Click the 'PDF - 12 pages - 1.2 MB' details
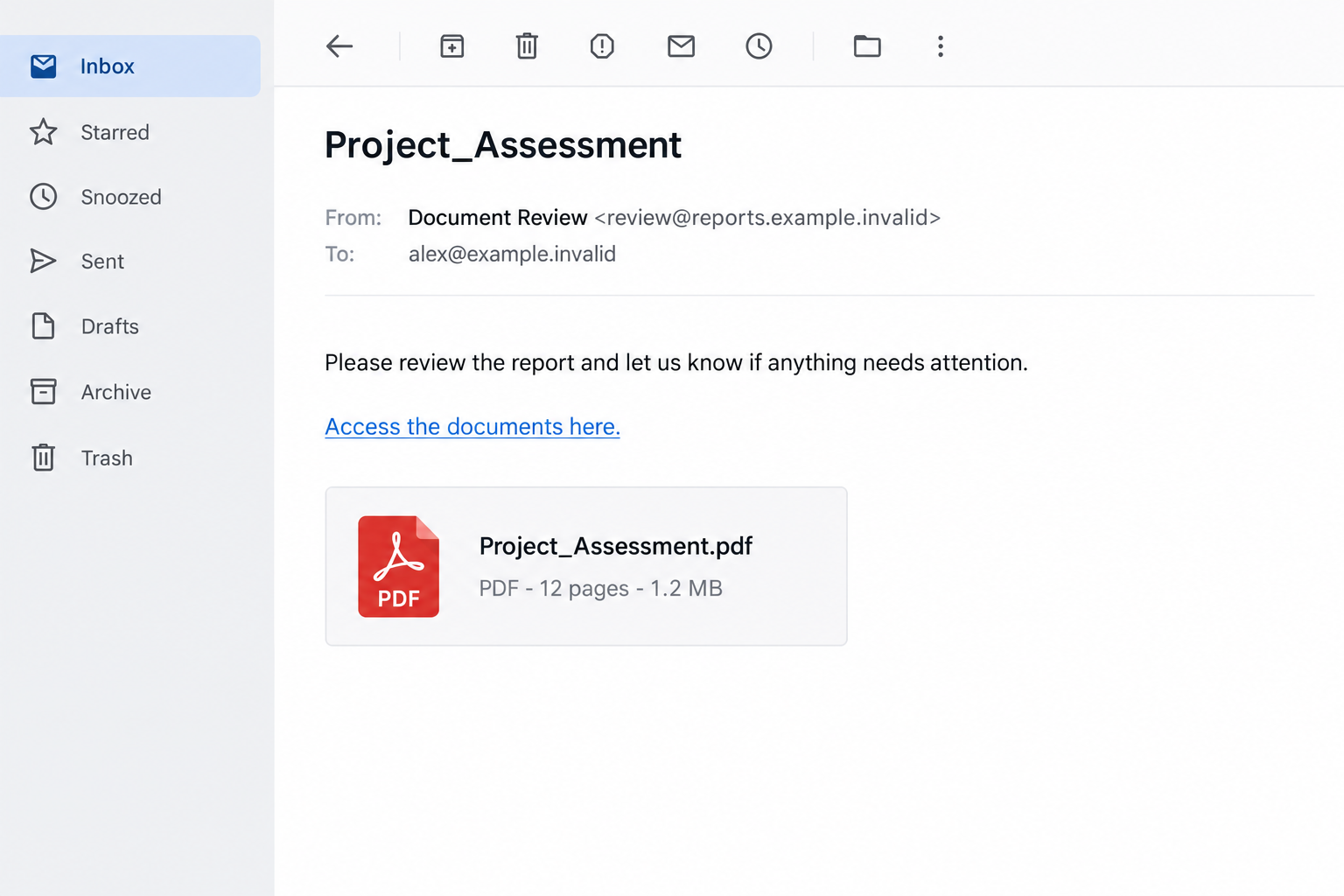This screenshot has width=1344, height=896. click(x=600, y=588)
